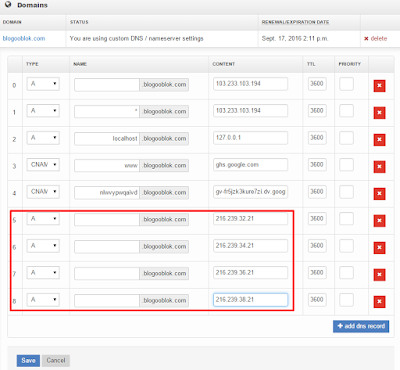Click name field in row 6
This screenshot has height=370, width=400.
click(x=107, y=247)
